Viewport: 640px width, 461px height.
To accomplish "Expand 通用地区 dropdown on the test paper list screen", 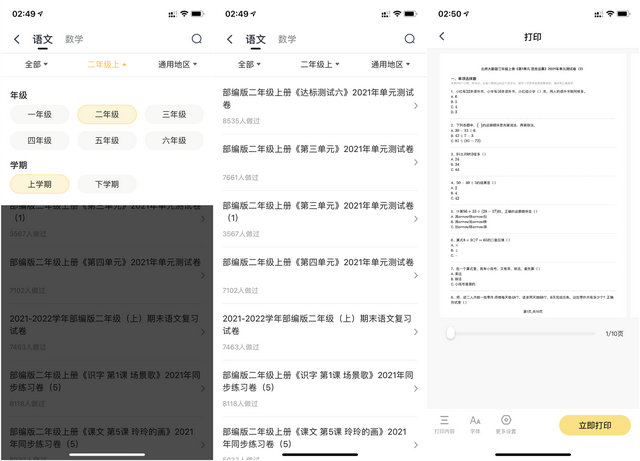I will (x=391, y=64).
